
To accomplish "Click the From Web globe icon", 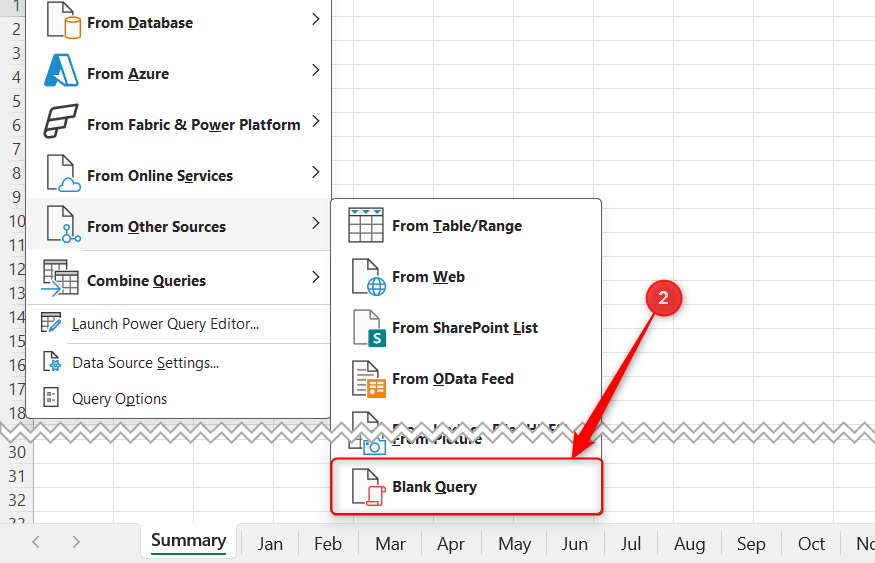I will [368, 277].
